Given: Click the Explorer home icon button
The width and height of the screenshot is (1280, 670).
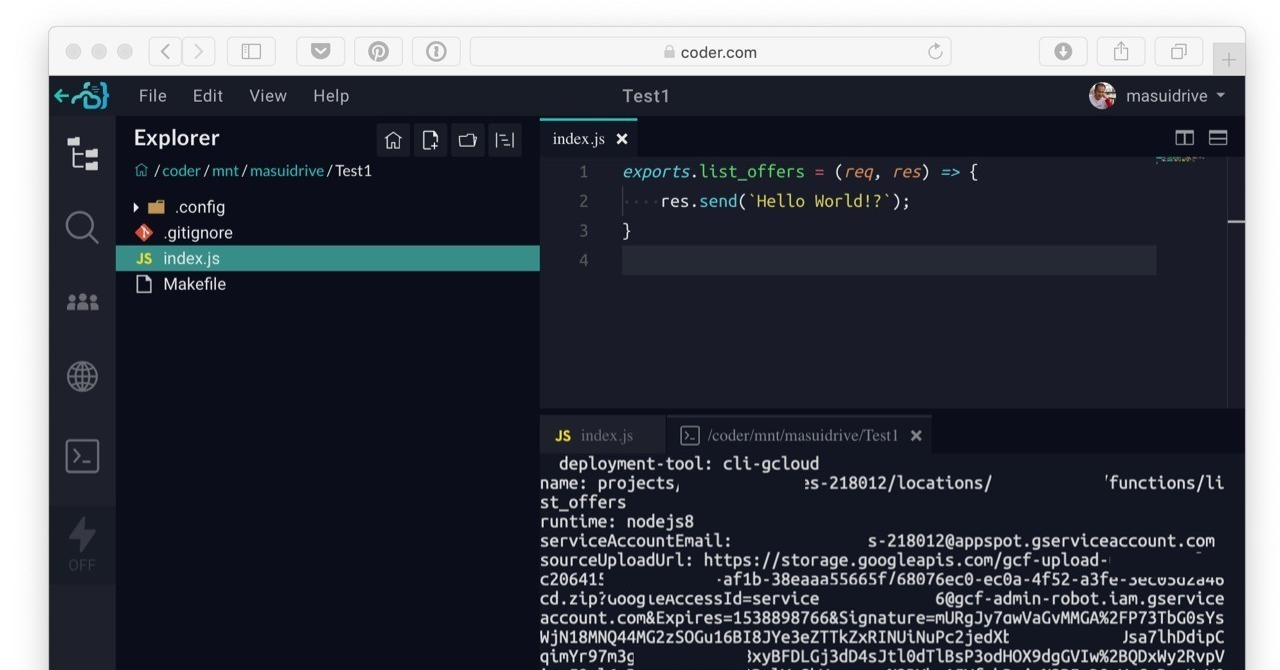Looking at the screenshot, I should tap(393, 140).
